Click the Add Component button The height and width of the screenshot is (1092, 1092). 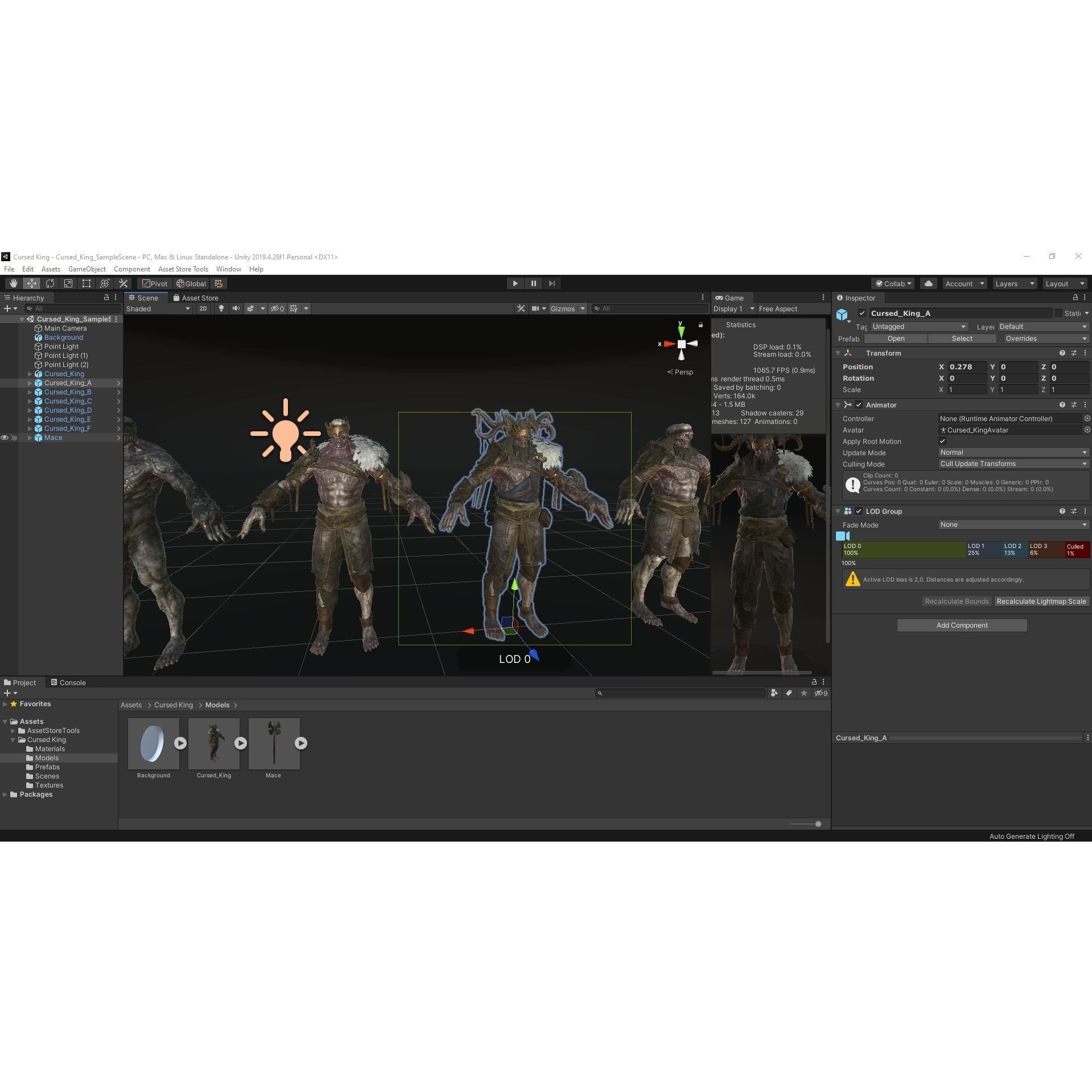(x=962, y=625)
